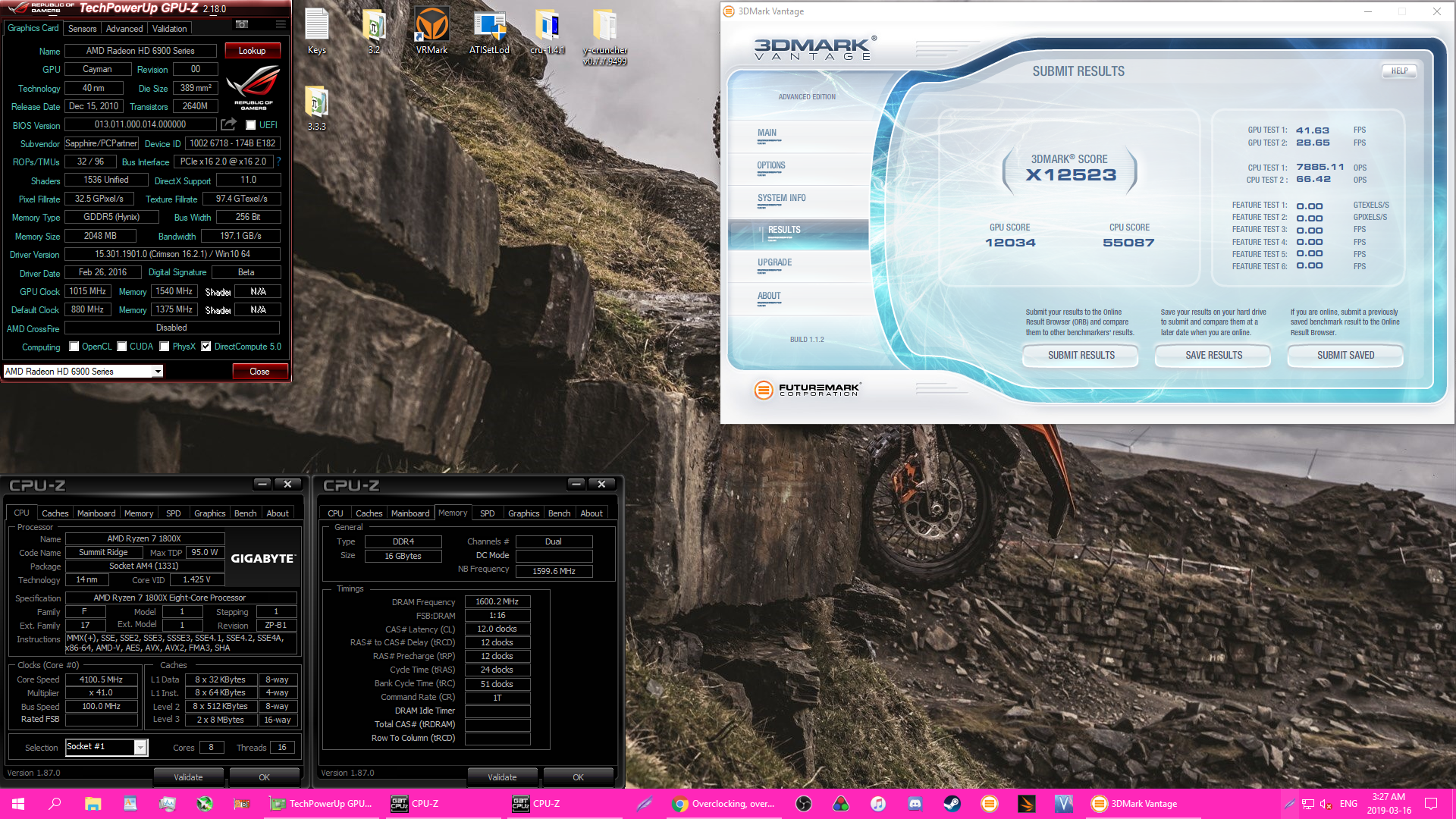Toggle the OpenCL checkbox in GPU-Z

[x=74, y=347]
